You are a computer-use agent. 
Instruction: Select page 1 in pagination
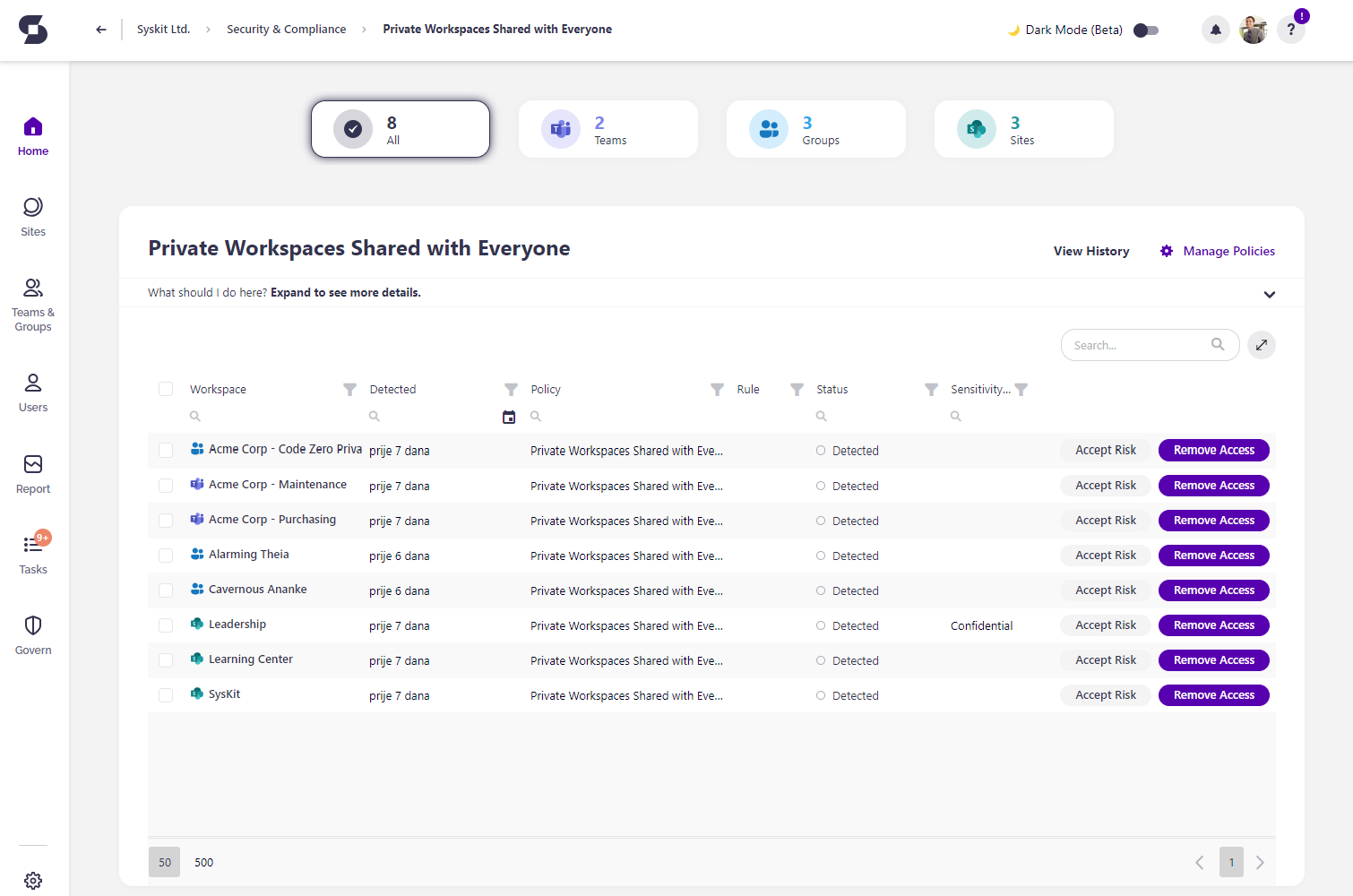click(x=1231, y=862)
